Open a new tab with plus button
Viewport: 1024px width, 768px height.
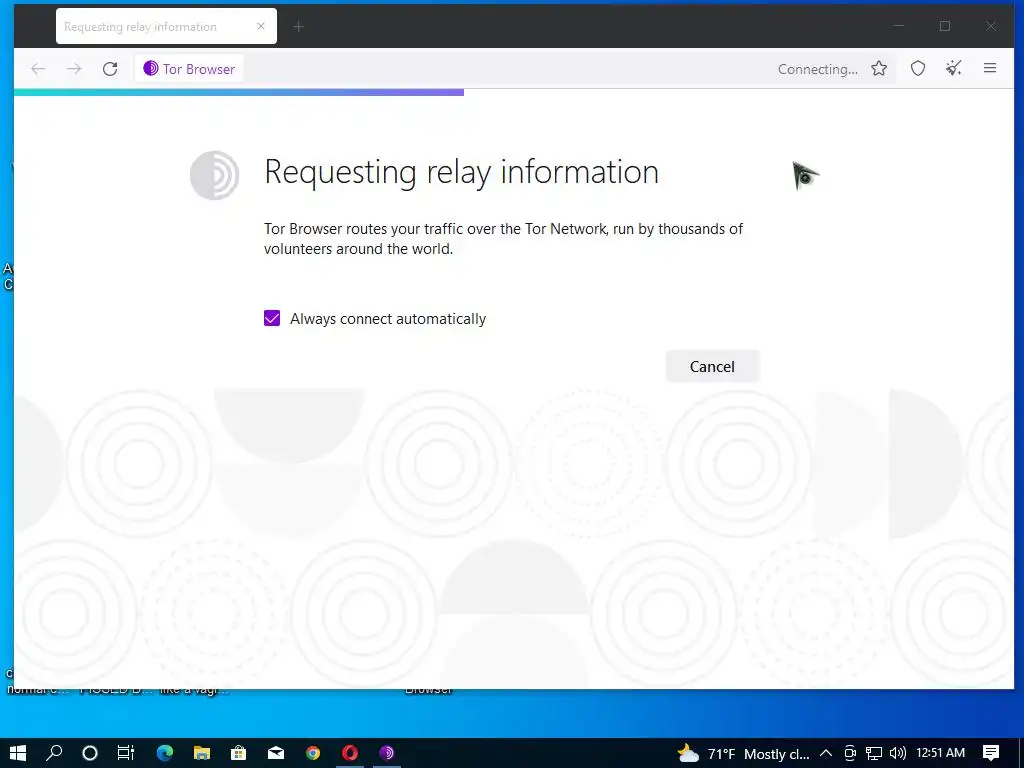[298, 27]
